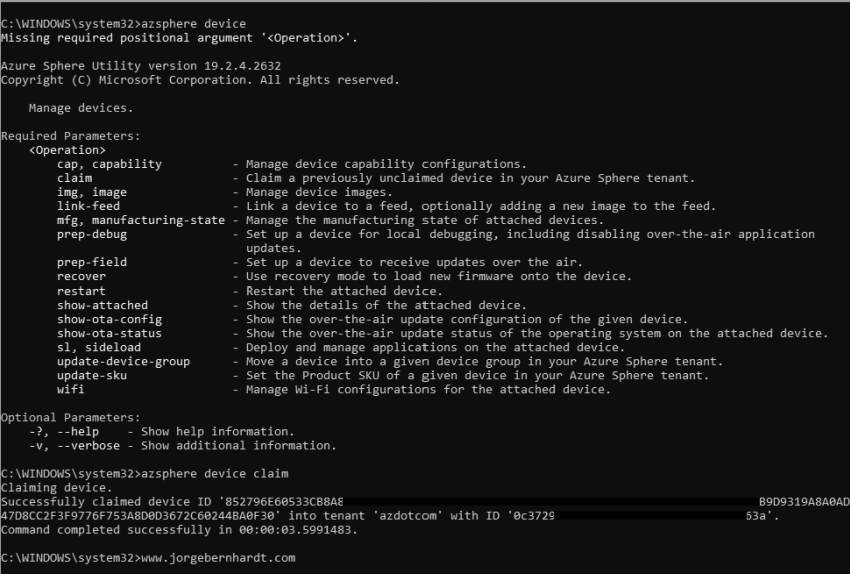Click the "show-attached" operation entry
The width and height of the screenshot is (850, 574).
pos(102,305)
